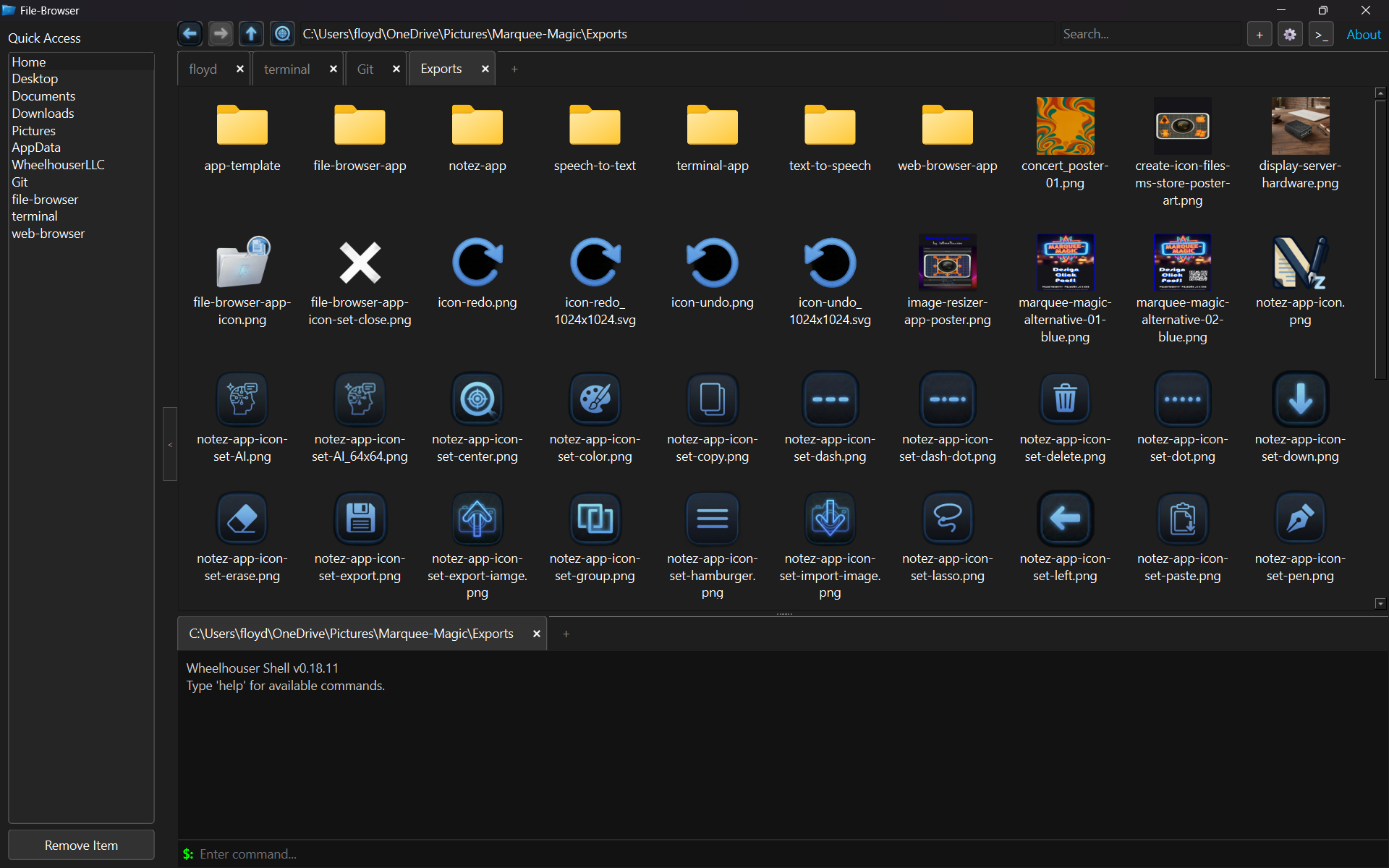
Task: Select the icon-redo.png file
Action: [477, 274]
